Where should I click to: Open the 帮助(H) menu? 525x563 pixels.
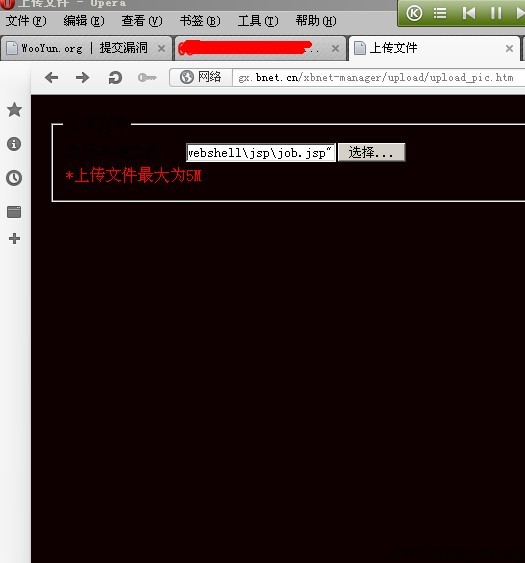316,21
